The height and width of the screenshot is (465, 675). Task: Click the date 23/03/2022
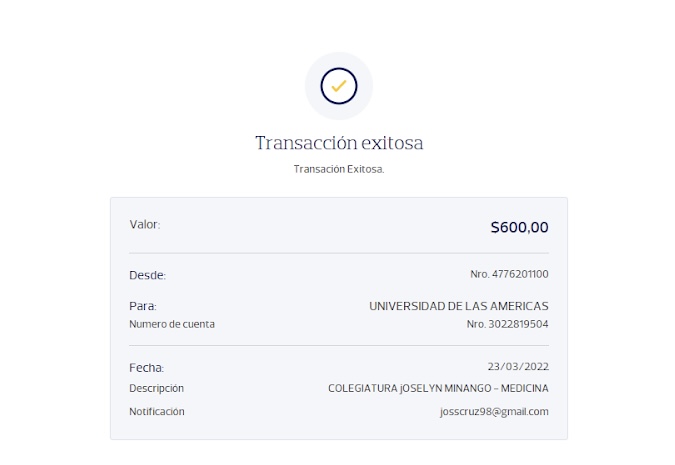click(517, 367)
